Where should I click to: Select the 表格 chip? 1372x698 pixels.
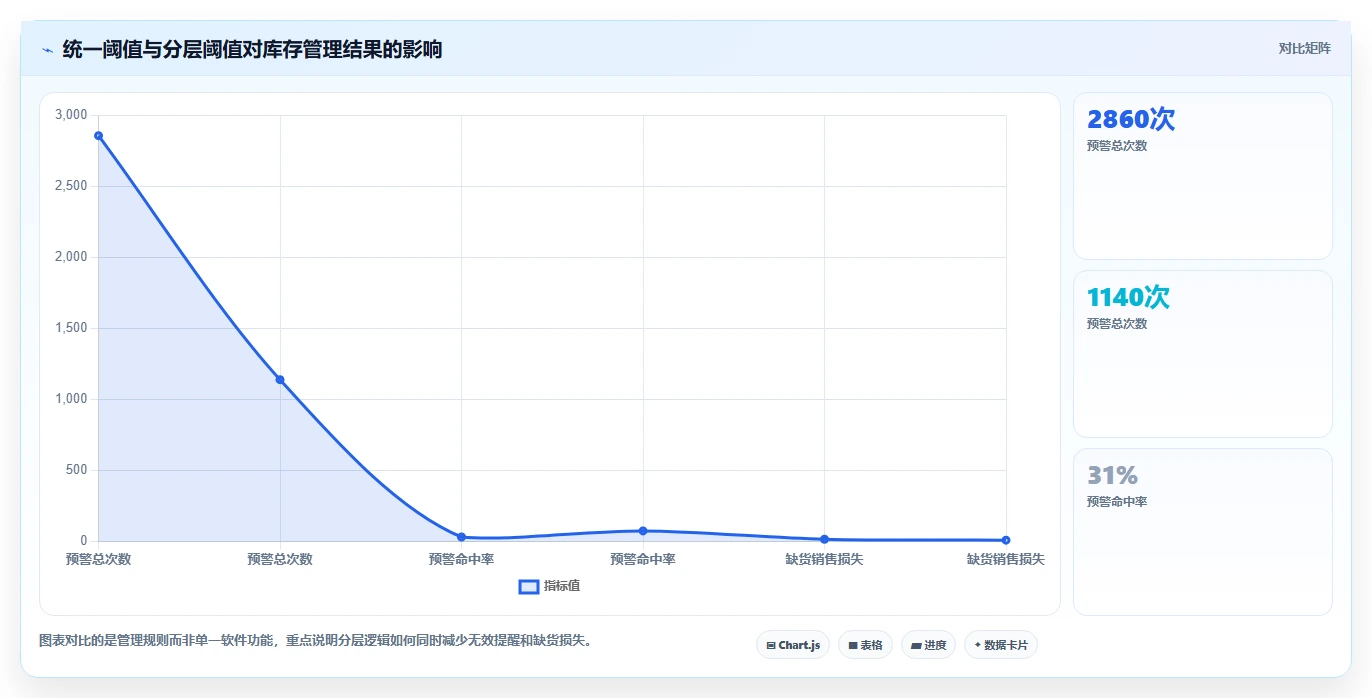pos(865,645)
